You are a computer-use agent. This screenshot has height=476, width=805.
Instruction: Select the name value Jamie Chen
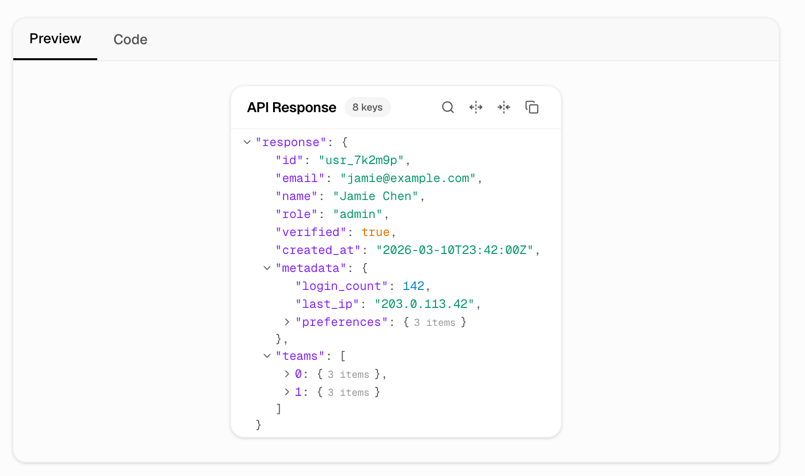click(x=375, y=196)
